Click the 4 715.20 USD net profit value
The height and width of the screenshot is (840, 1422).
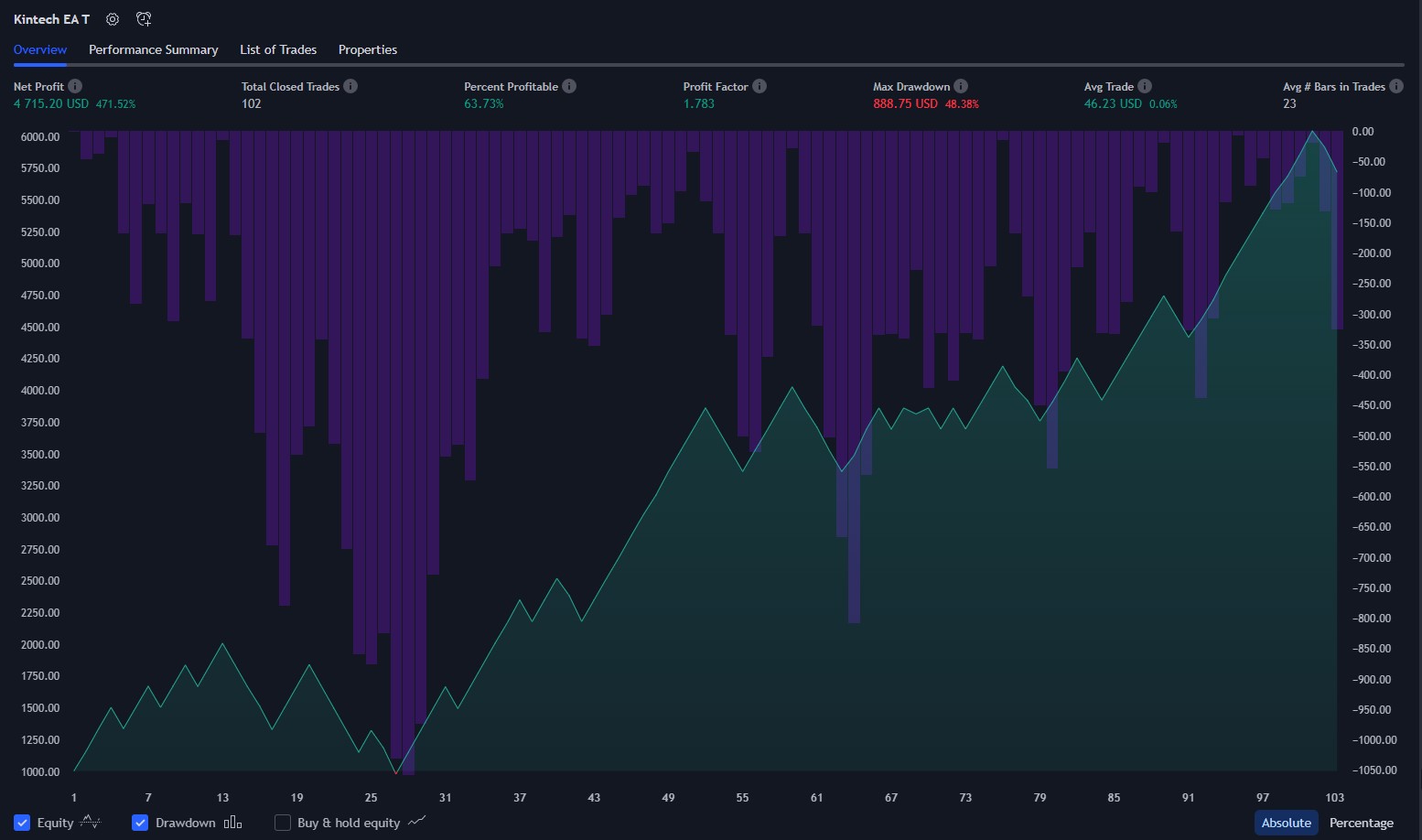point(51,103)
